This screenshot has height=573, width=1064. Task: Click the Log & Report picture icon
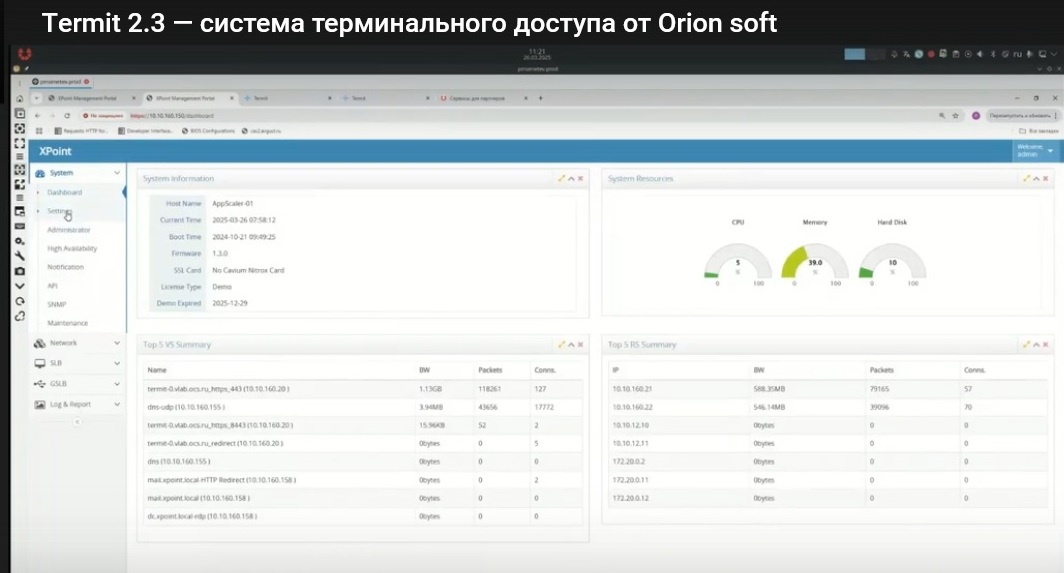click(x=40, y=405)
